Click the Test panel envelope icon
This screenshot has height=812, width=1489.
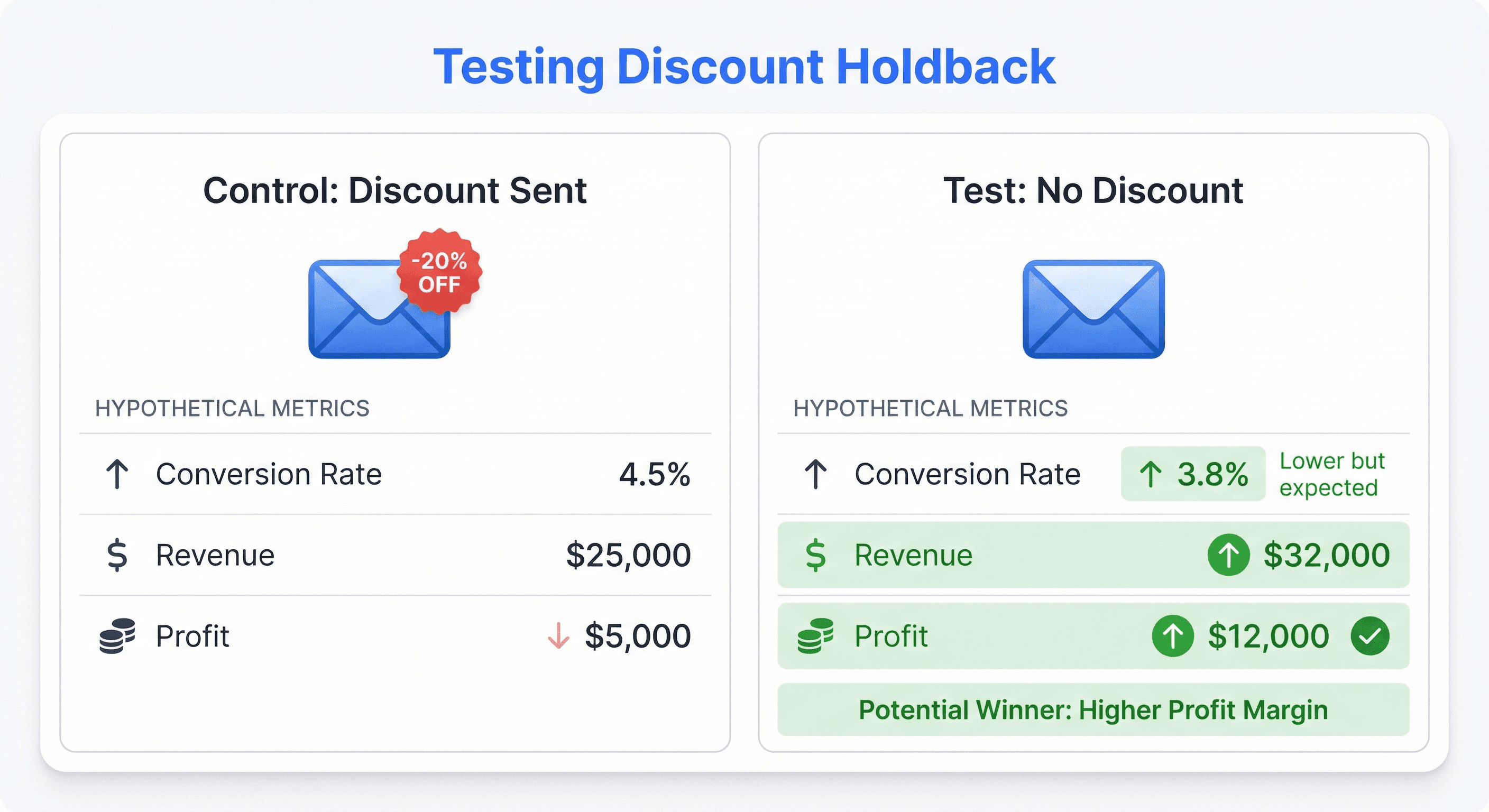coord(1093,309)
